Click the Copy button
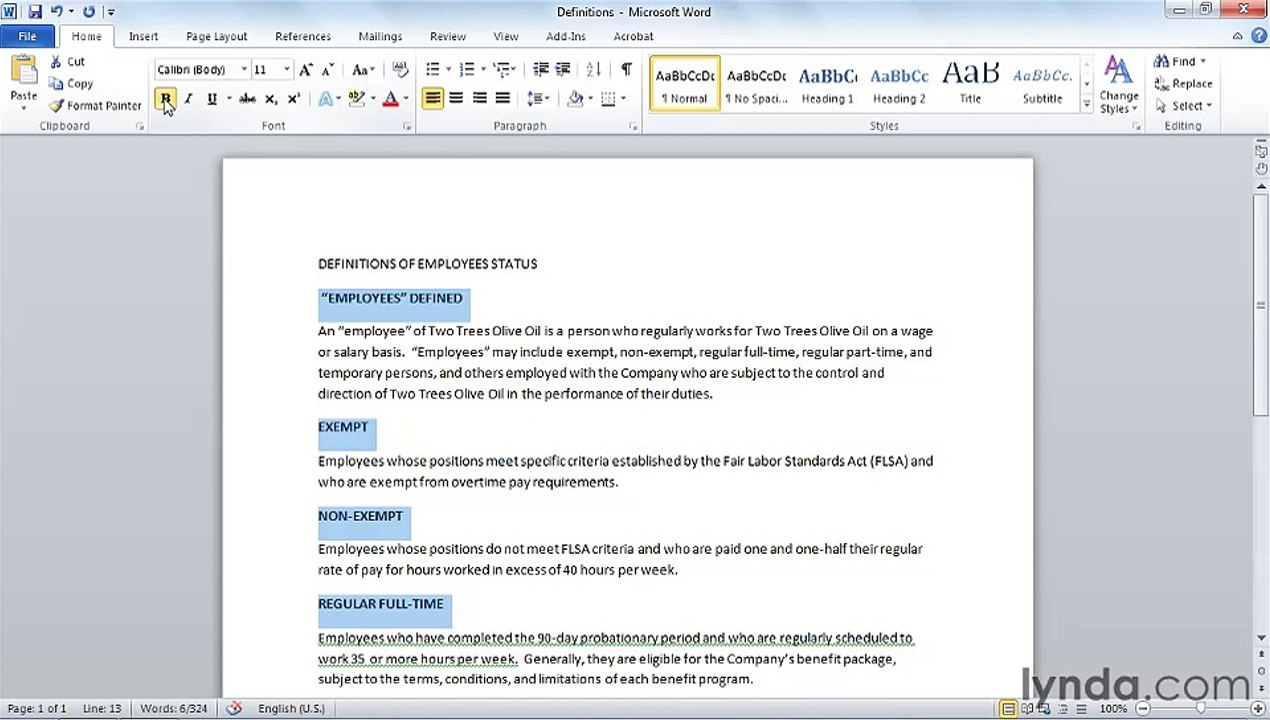 coord(71,84)
